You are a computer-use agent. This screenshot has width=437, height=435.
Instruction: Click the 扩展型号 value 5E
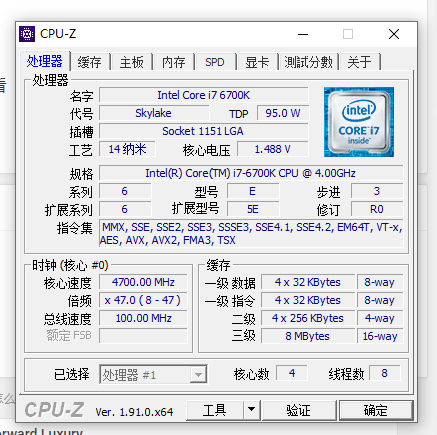[x=253, y=209]
